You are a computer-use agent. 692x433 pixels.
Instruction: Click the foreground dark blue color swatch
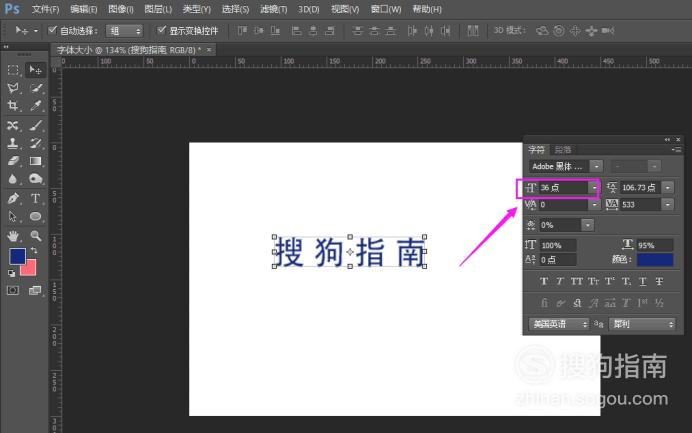coord(17,256)
